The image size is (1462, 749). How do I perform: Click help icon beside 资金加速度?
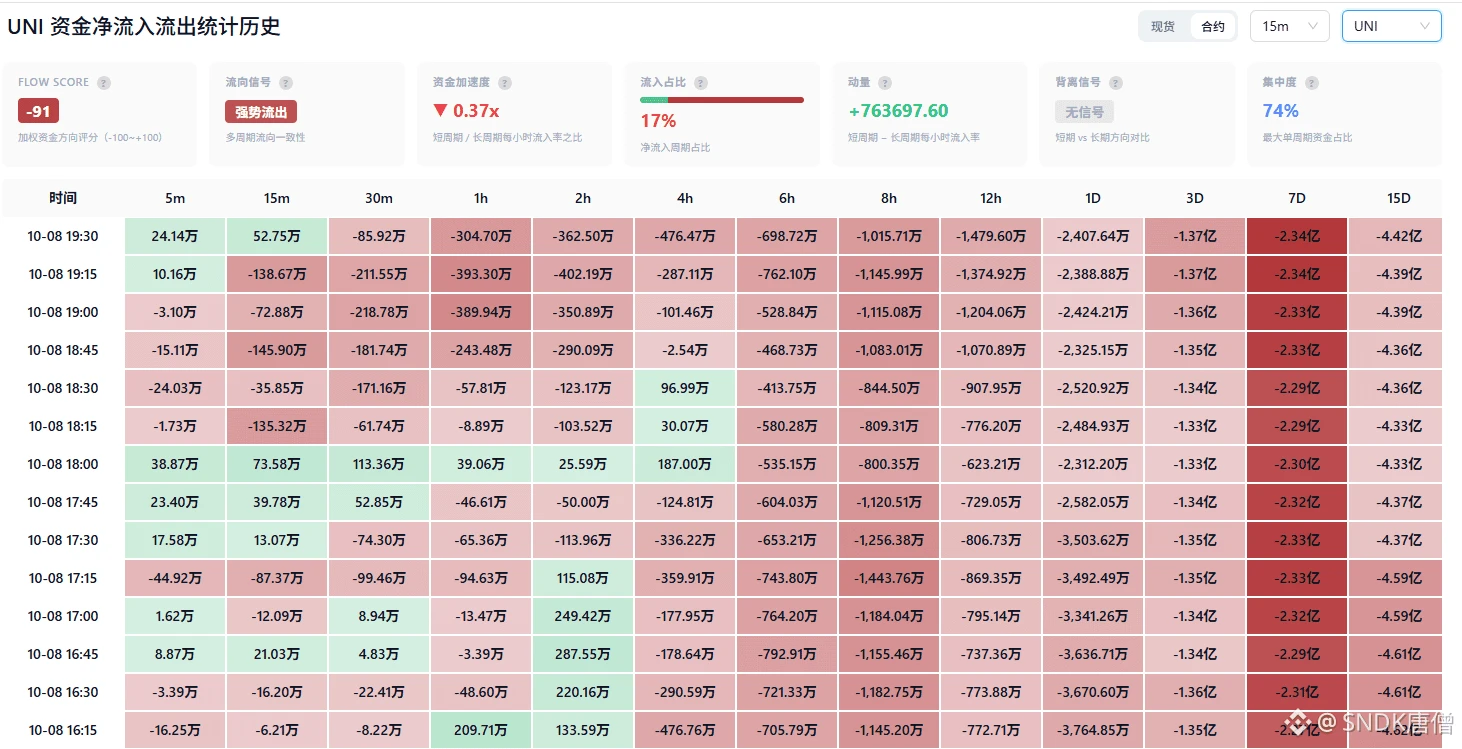(x=505, y=83)
